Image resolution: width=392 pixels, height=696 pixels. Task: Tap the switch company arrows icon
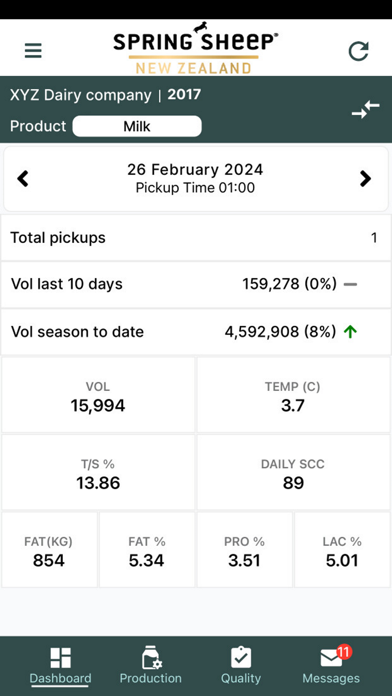coord(365,110)
